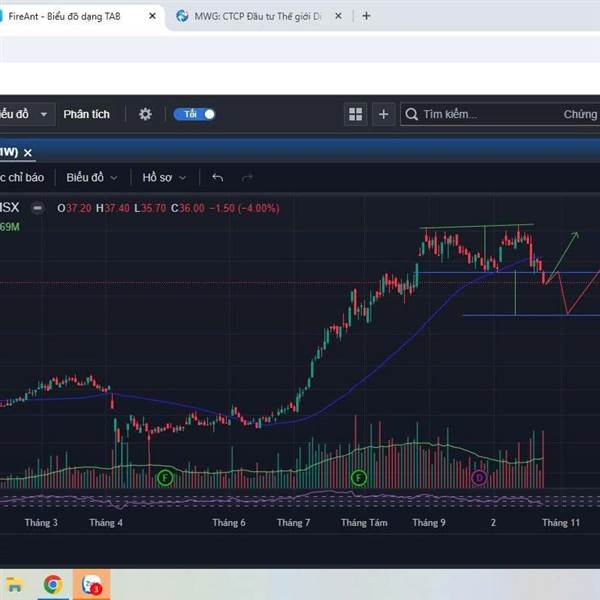
Task: Click the redo arrow icon
Action: (x=247, y=177)
